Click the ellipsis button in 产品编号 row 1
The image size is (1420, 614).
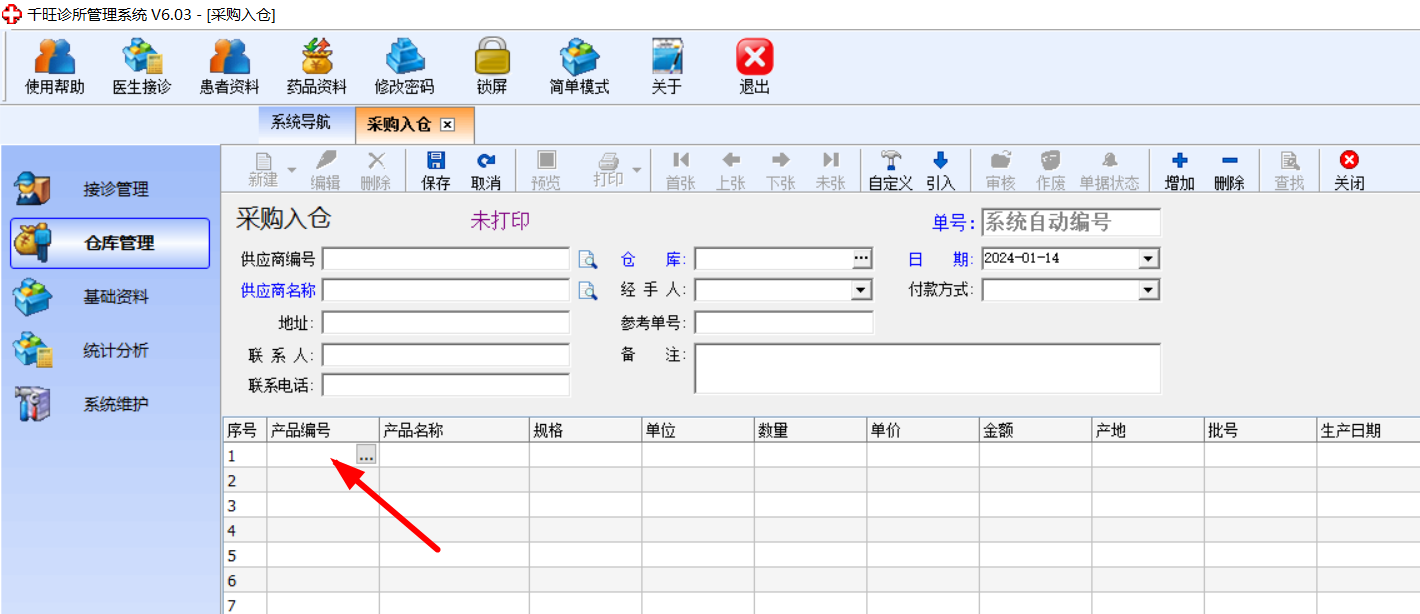[367, 455]
